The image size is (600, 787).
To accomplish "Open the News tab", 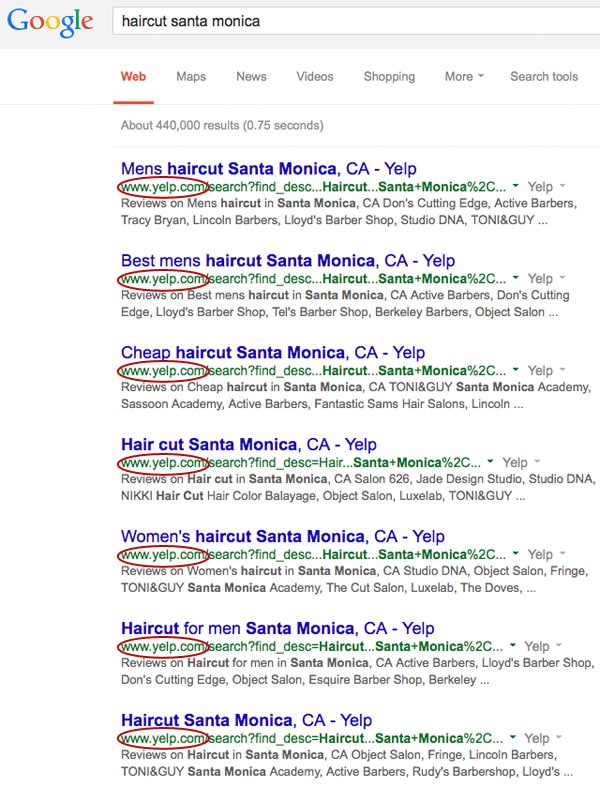I will pyautogui.click(x=251, y=77).
